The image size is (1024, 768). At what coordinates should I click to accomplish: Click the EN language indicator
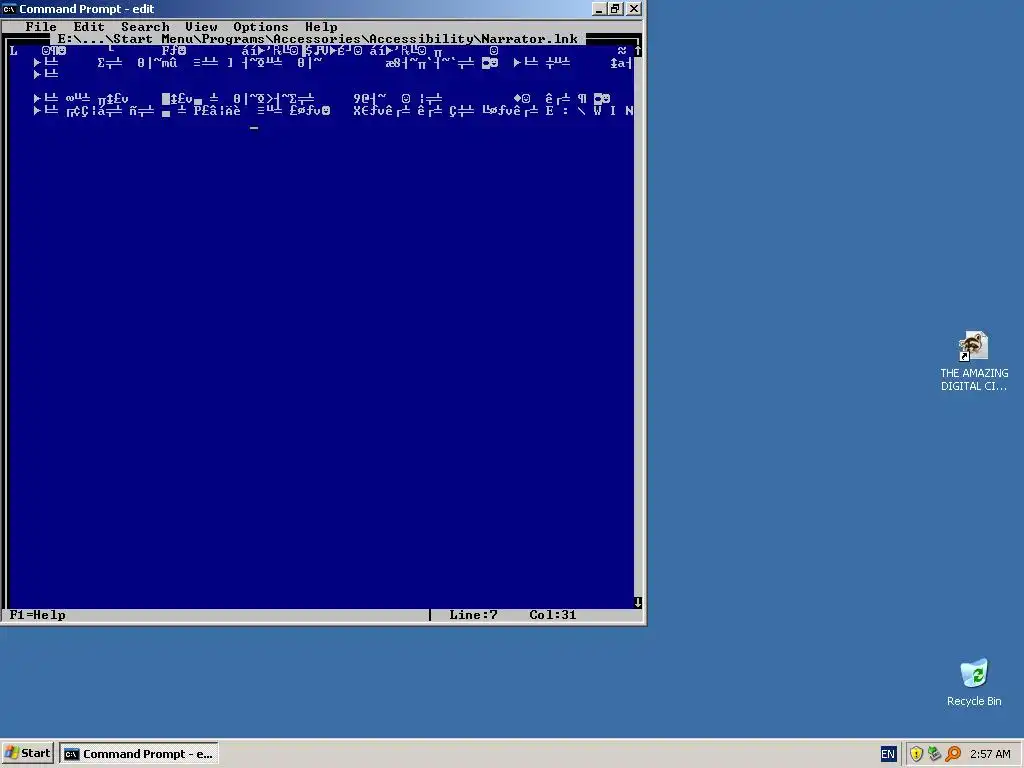[888, 754]
